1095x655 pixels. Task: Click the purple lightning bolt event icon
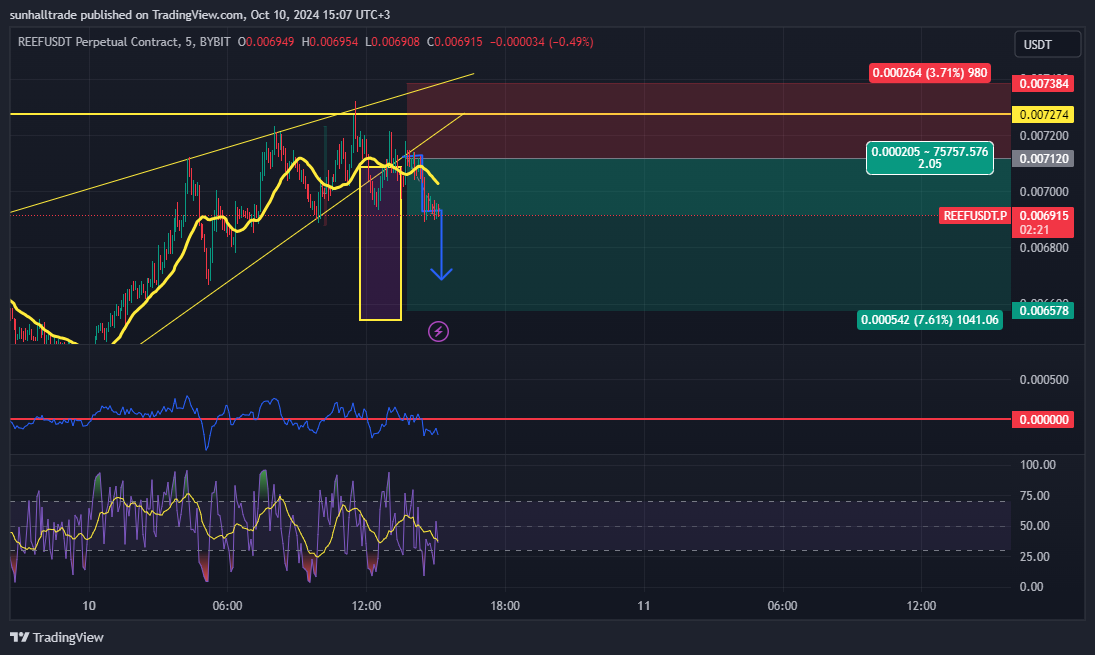(439, 331)
